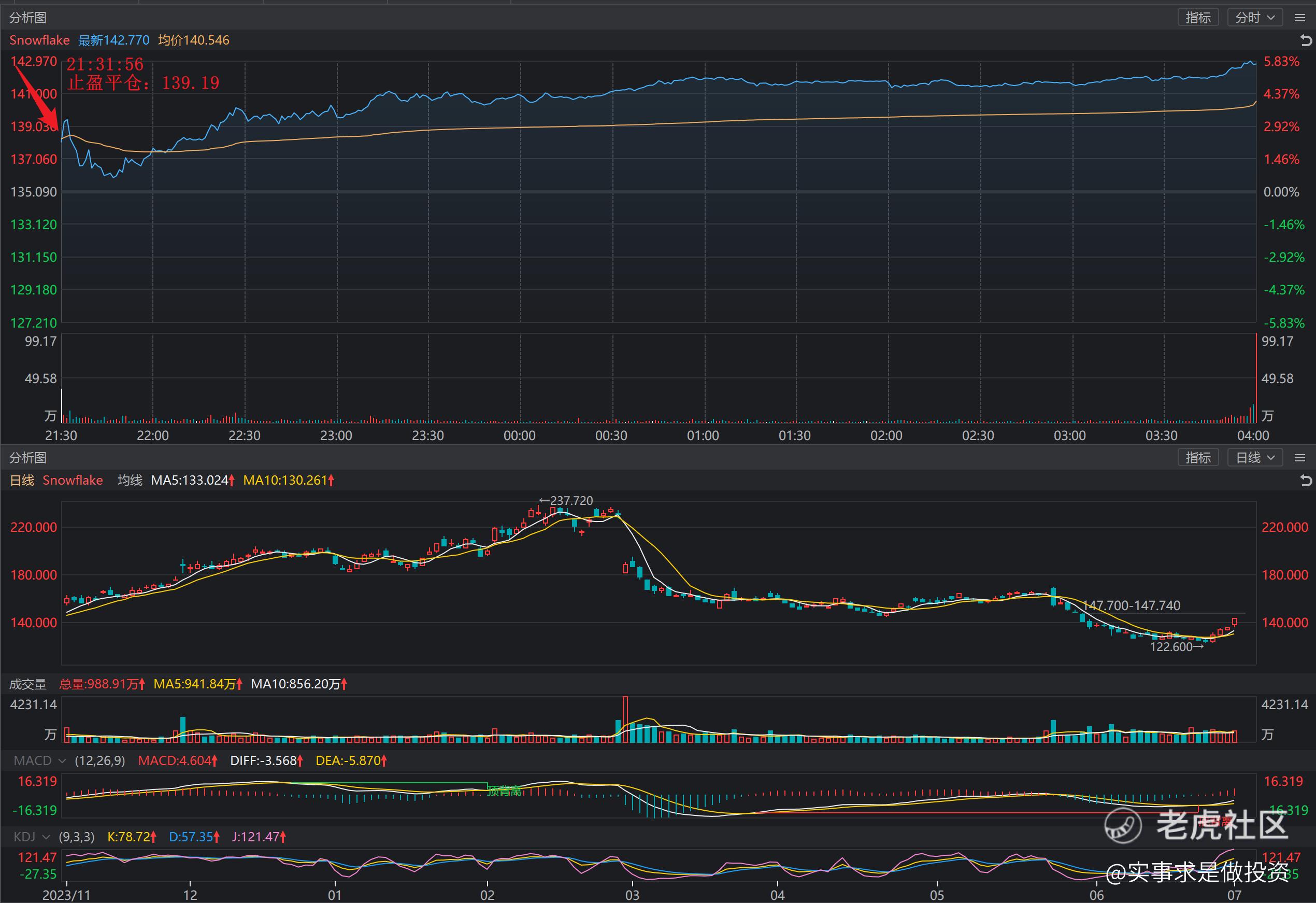Click the 00:00 time axis label

pos(519,435)
